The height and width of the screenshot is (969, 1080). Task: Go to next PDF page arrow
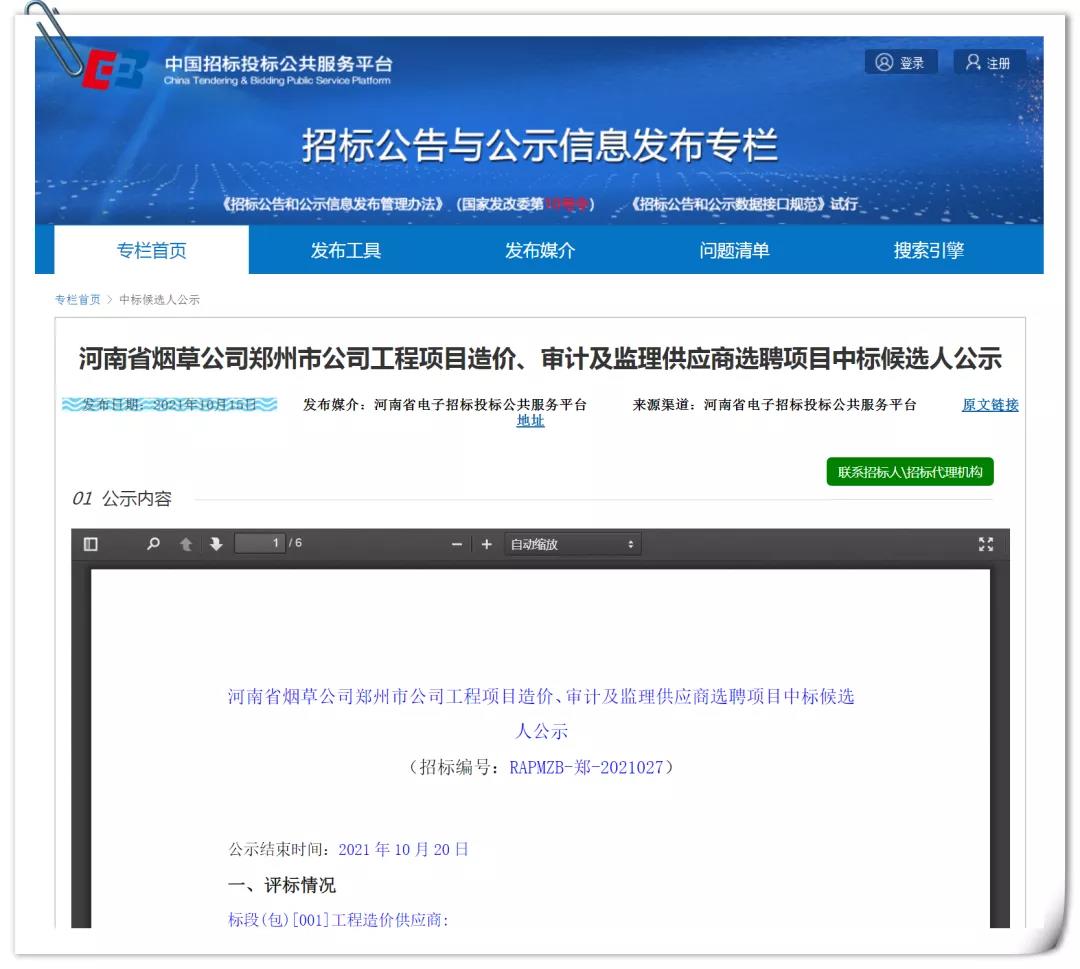click(216, 544)
